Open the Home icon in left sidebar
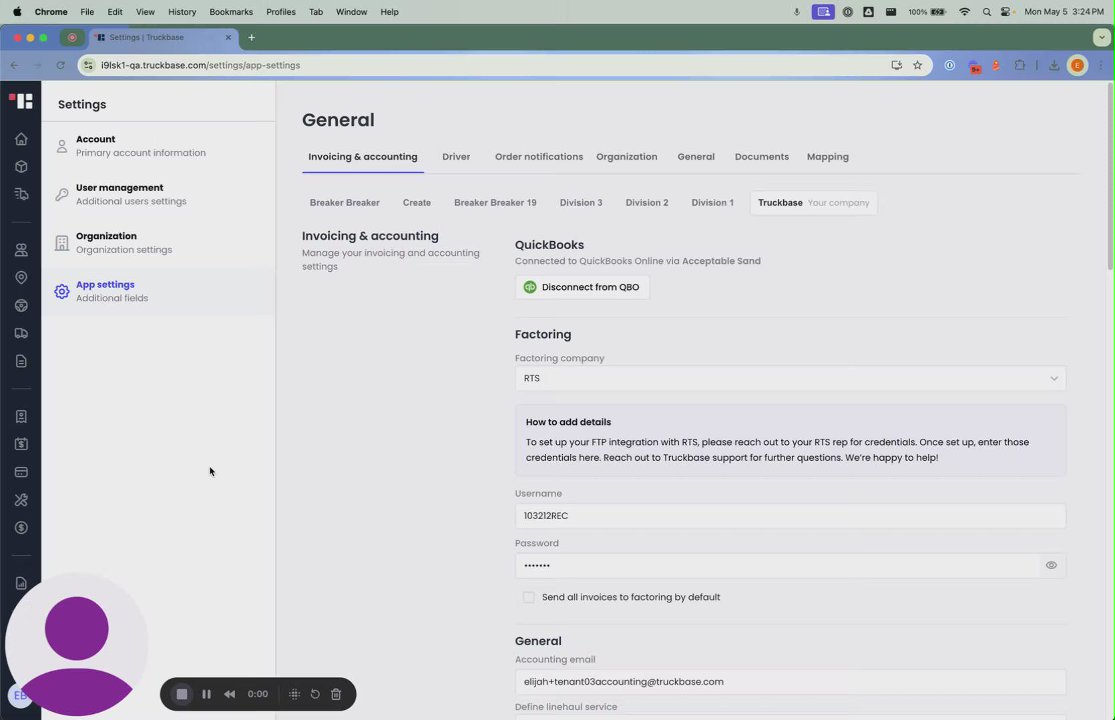 (x=21, y=139)
